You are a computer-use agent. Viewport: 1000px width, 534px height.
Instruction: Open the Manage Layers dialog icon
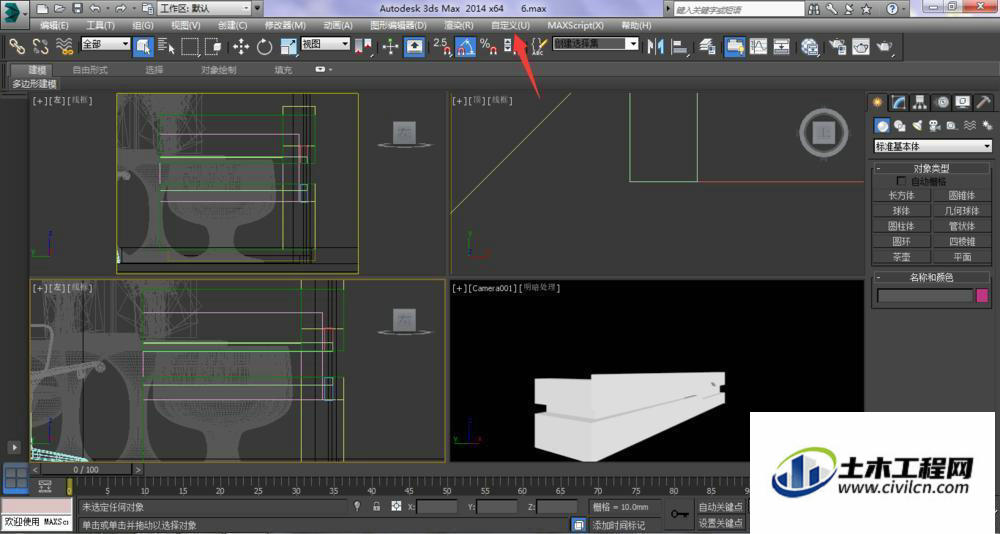pyautogui.click(x=707, y=47)
